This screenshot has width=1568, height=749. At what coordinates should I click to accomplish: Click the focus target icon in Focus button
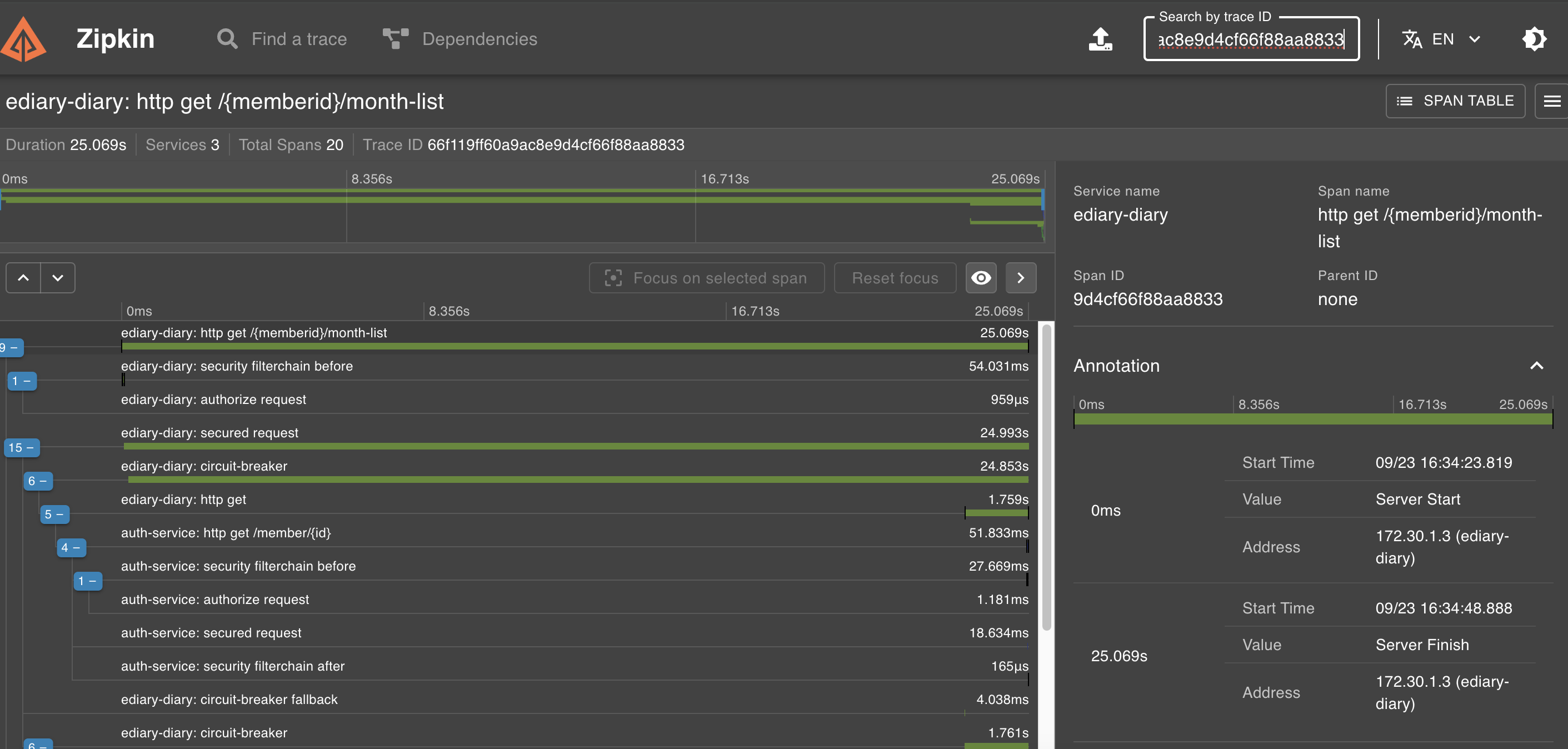coord(613,278)
